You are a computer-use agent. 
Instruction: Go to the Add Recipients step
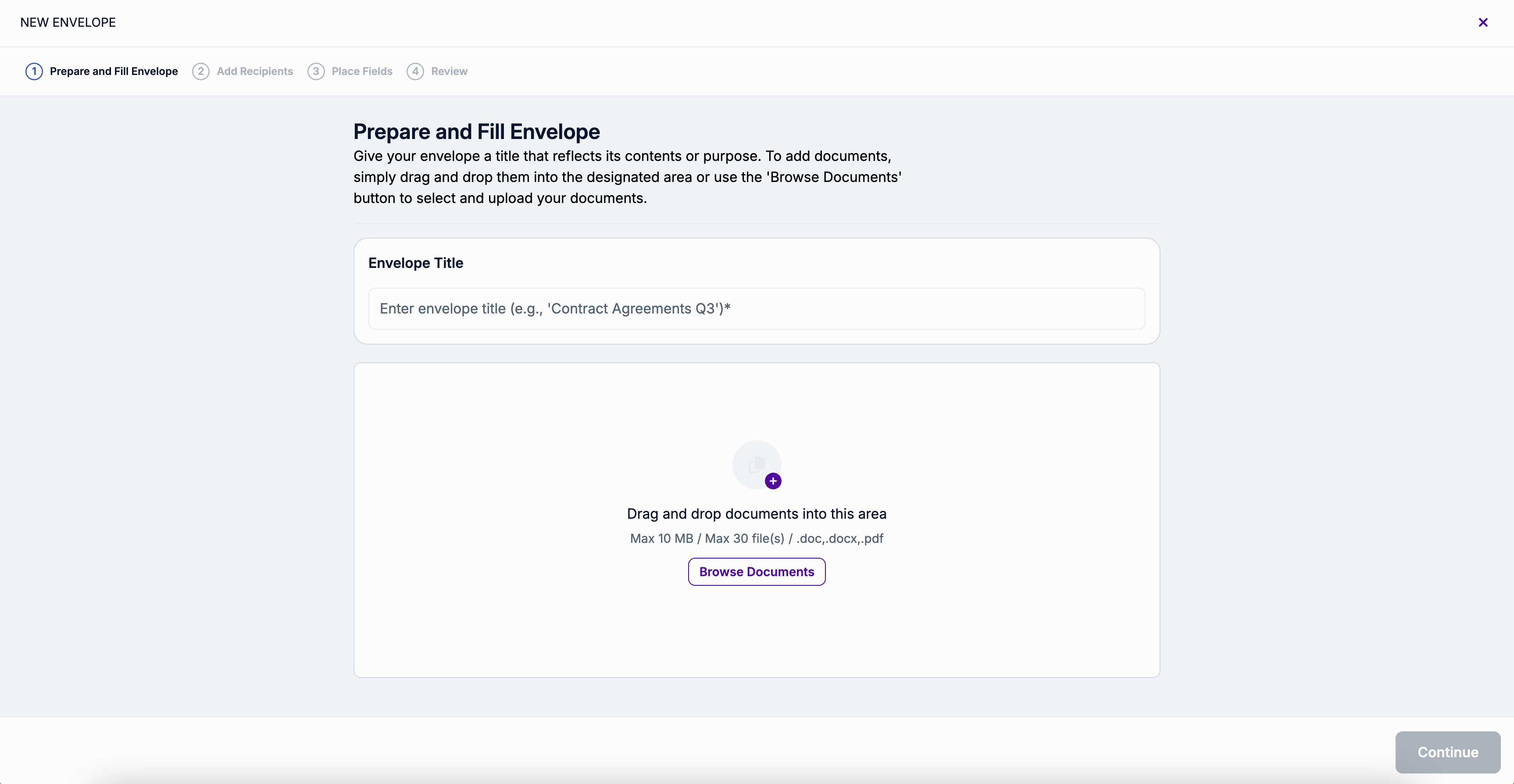(x=254, y=71)
